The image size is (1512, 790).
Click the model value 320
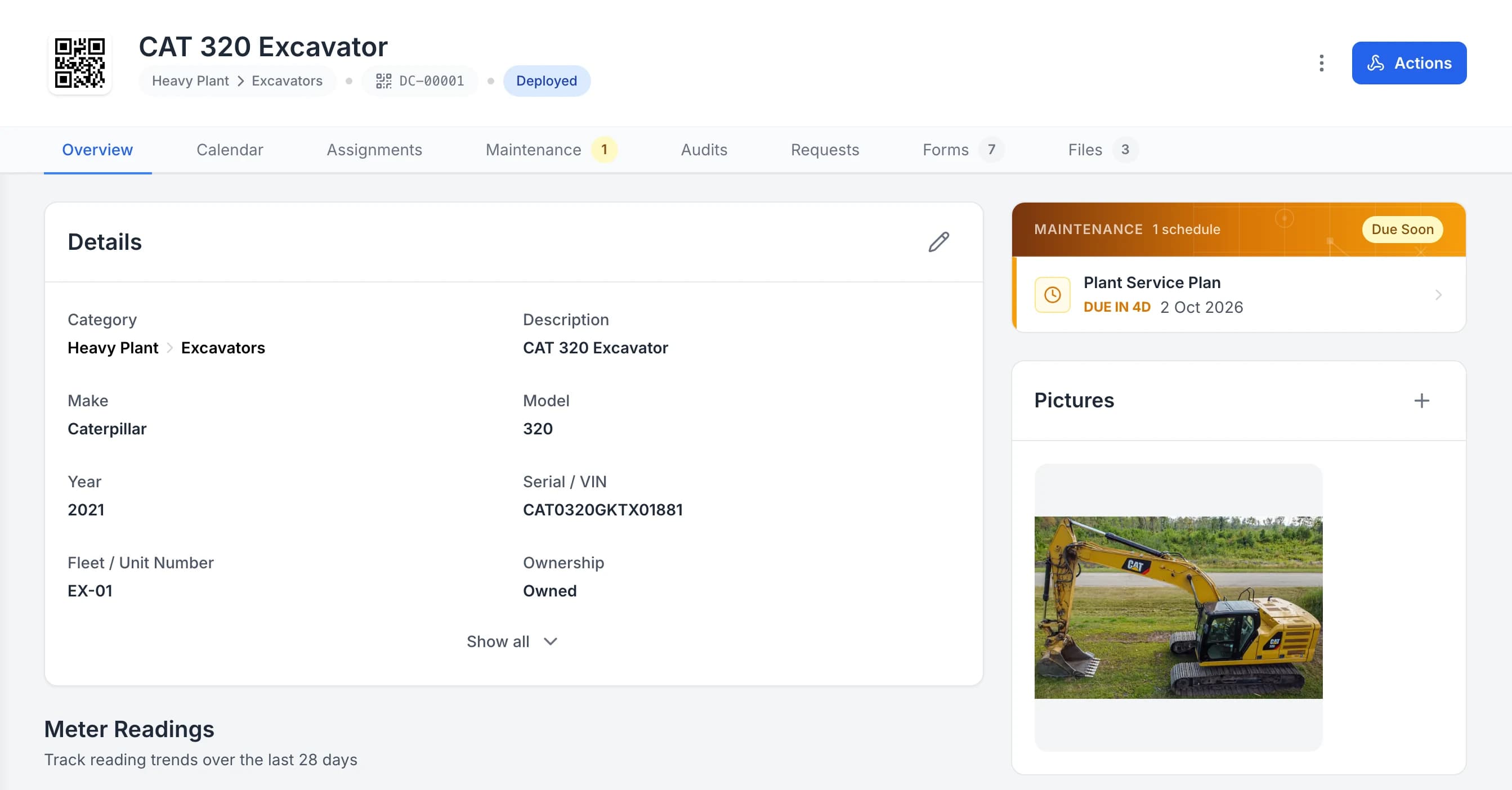point(538,429)
